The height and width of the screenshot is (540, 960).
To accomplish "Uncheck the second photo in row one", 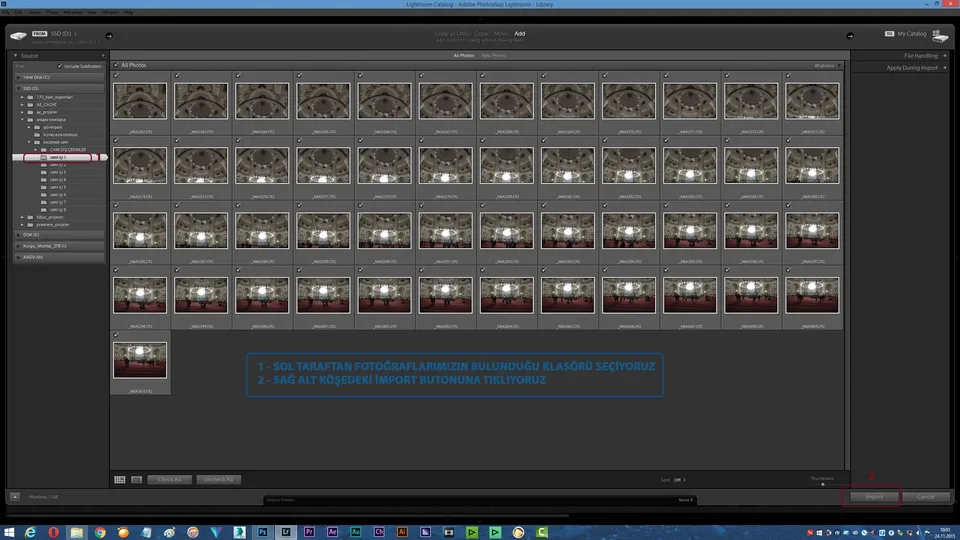I will pyautogui.click(x=178, y=75).
